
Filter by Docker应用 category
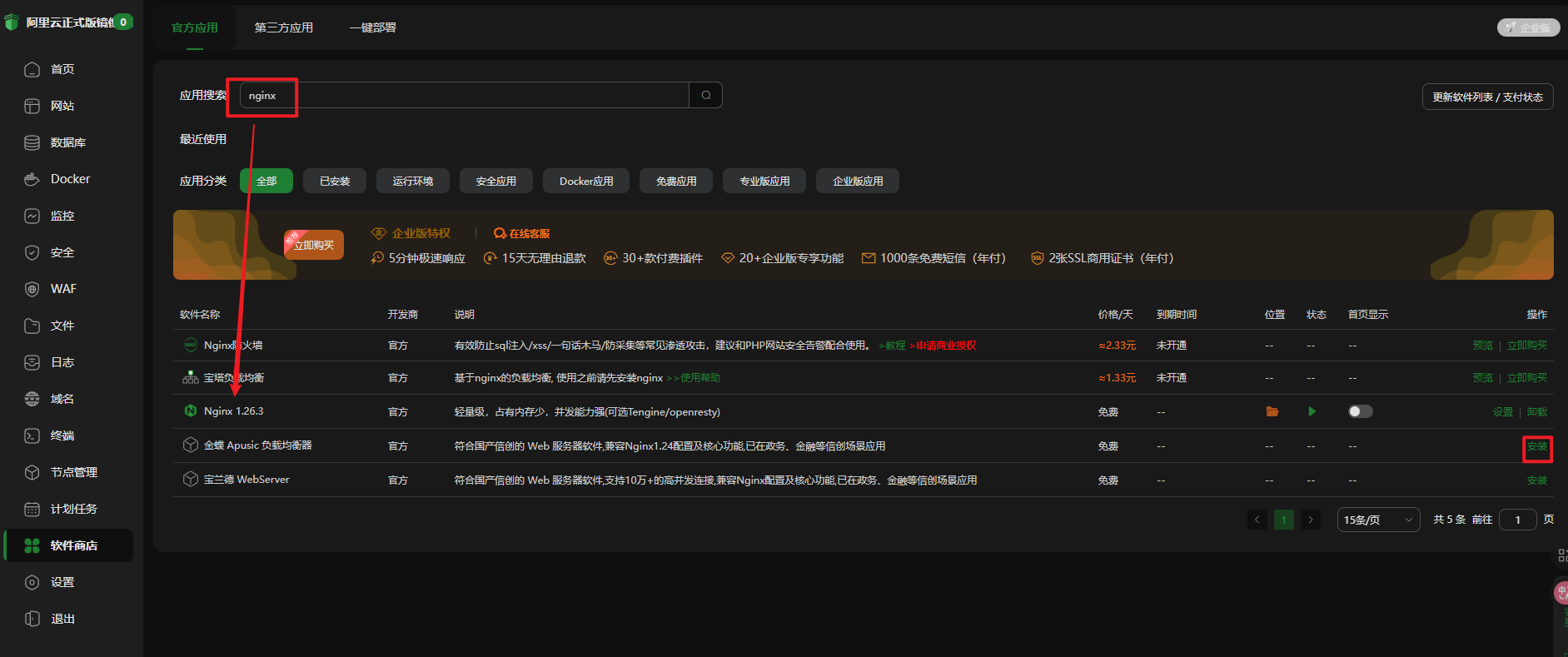point(586,181)
